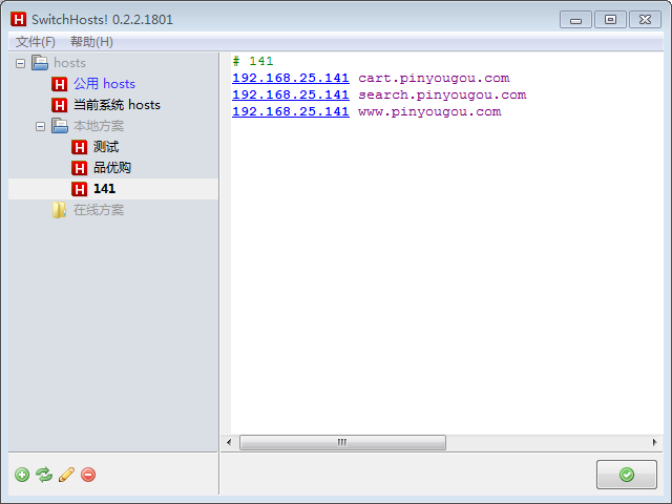
Task: Click the H icon beside 测试
Action: pos(79,147)
